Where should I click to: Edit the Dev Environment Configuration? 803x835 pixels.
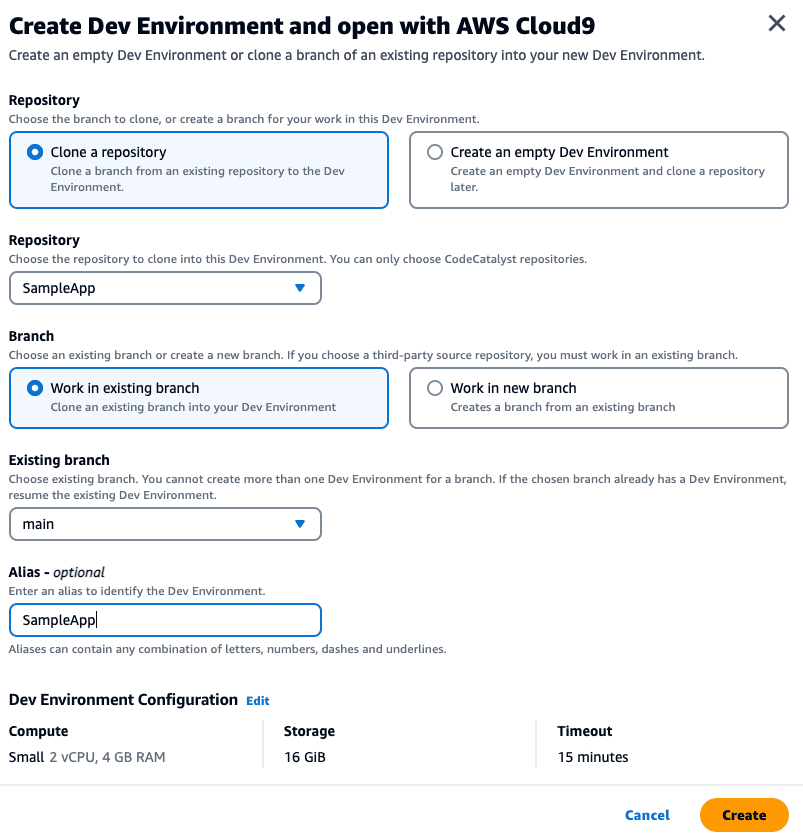coord(258,701)
